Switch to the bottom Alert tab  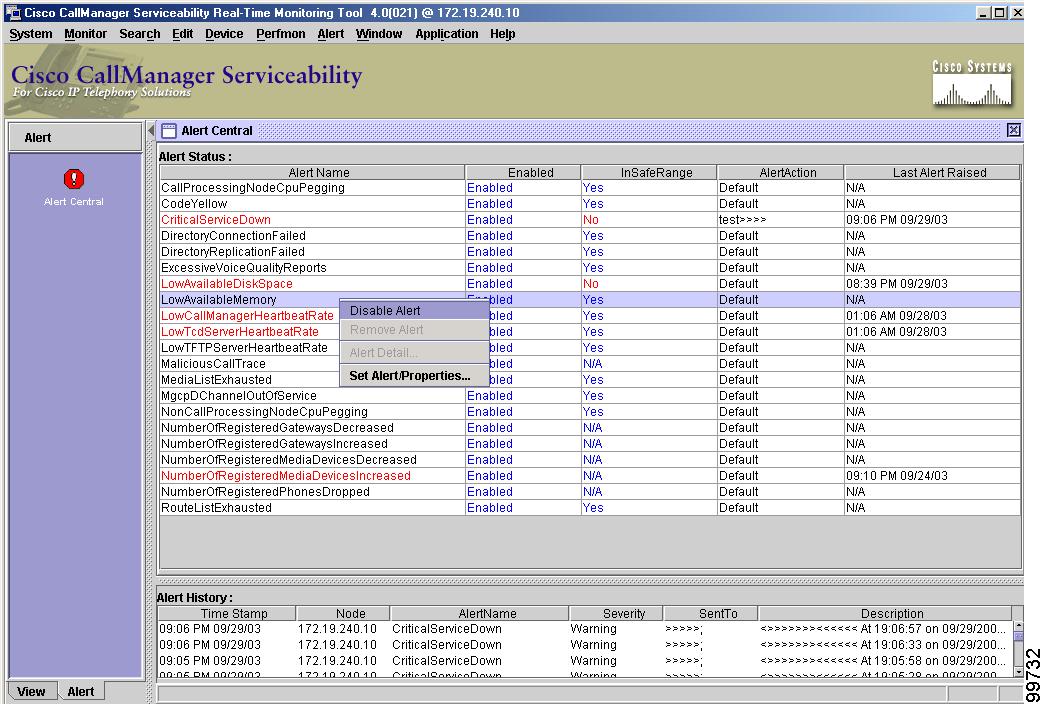point(81,691)
